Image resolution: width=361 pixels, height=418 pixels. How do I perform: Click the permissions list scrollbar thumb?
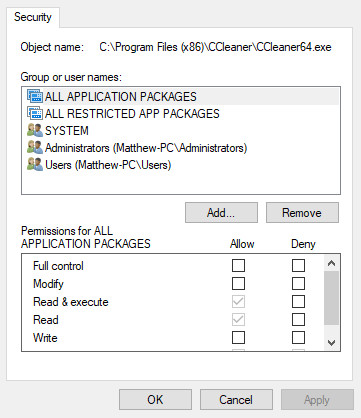click(331, 298)
